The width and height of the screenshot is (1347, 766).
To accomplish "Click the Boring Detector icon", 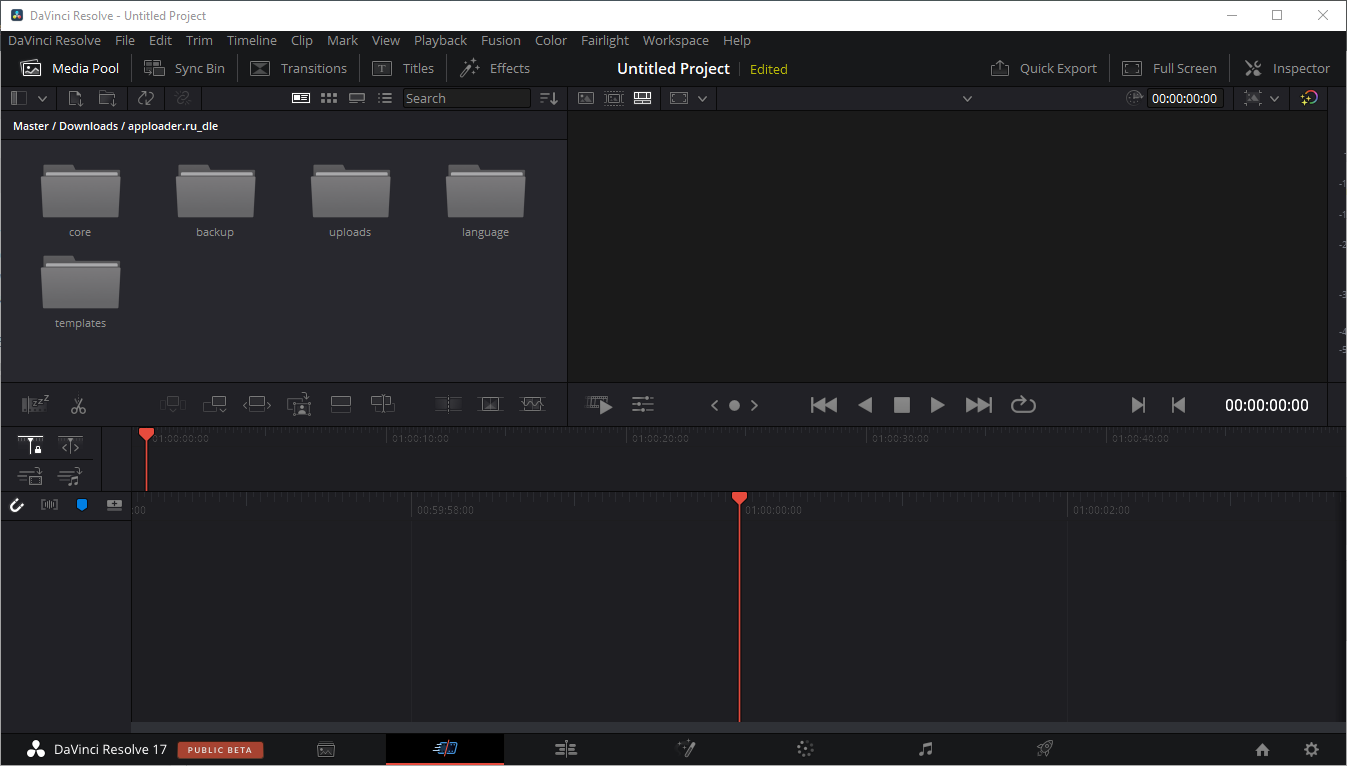I will click(x=35, y=404).
